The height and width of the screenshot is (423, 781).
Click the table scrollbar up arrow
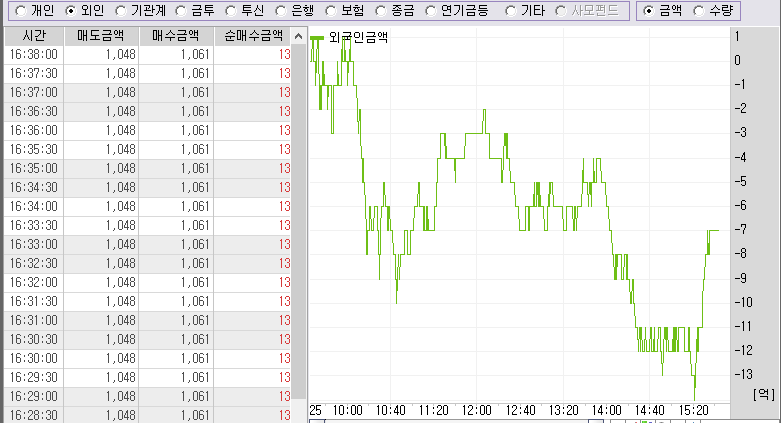tap(298, 36)
